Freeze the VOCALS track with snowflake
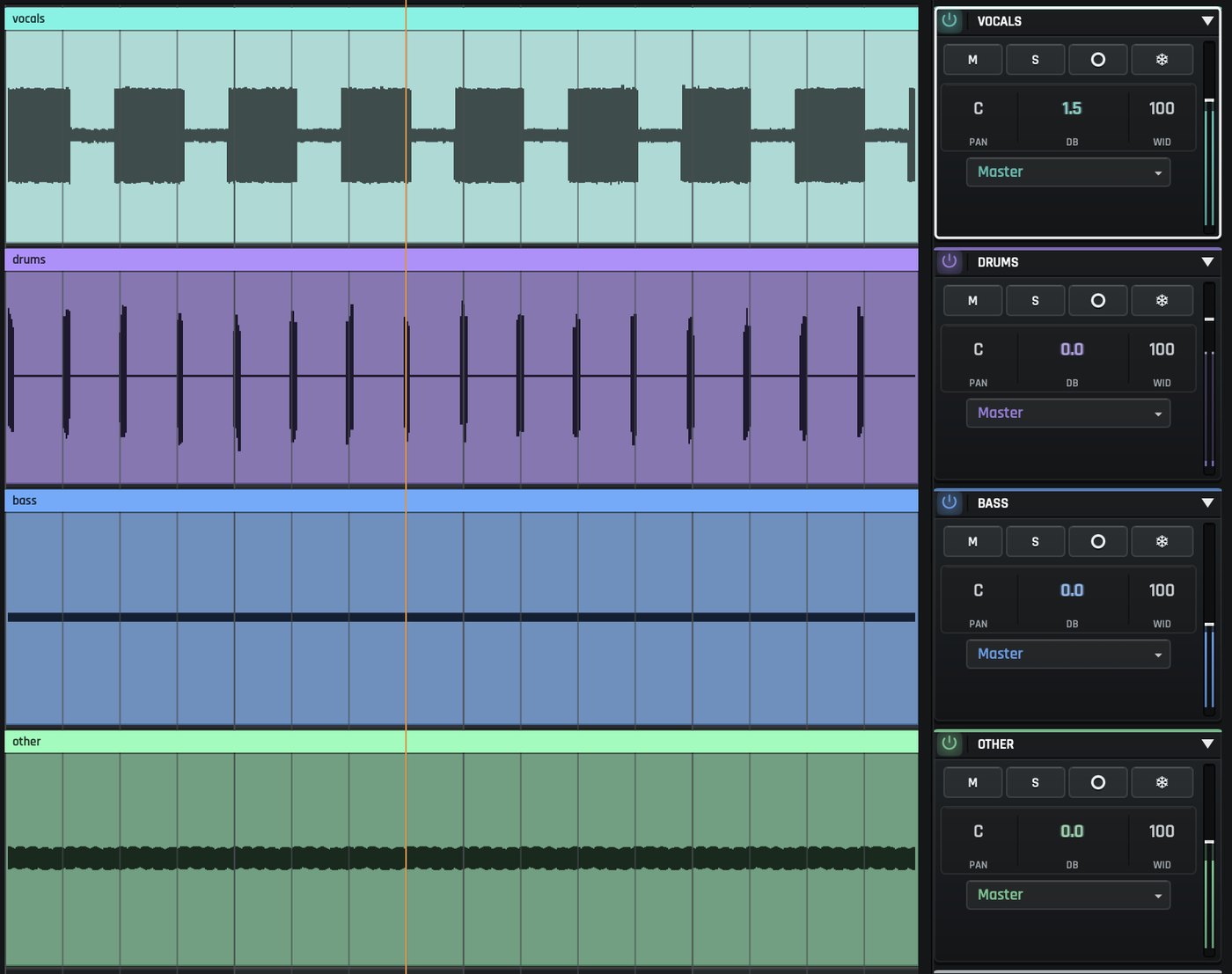This screenshot has width=1232, height=974. pos(1162,60)
